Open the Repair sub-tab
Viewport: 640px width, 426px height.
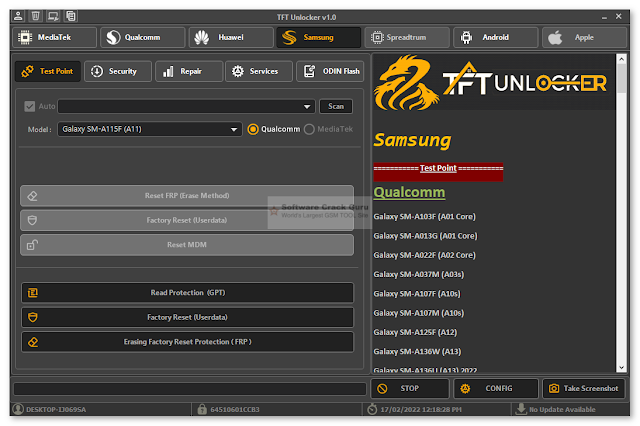[x=189, y=71]
